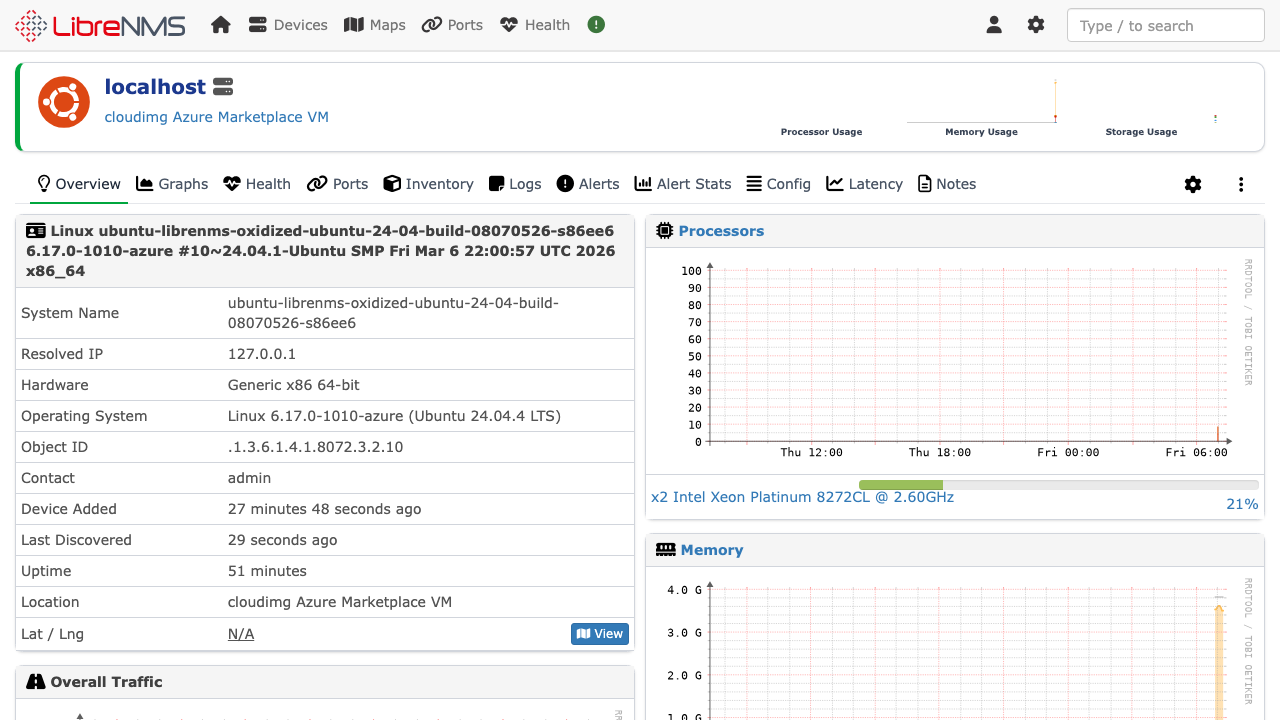1280x720 pixels.
Task: Open the Health menu in top navbar
Action: [535, 25]
